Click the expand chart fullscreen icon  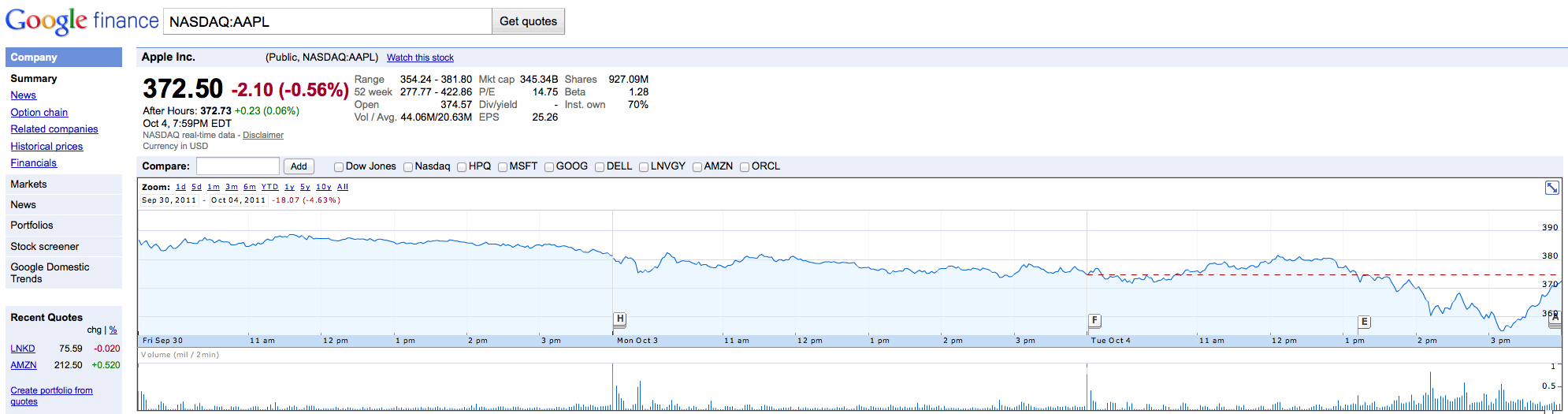pyautogui.click(x=1551, y=188)
